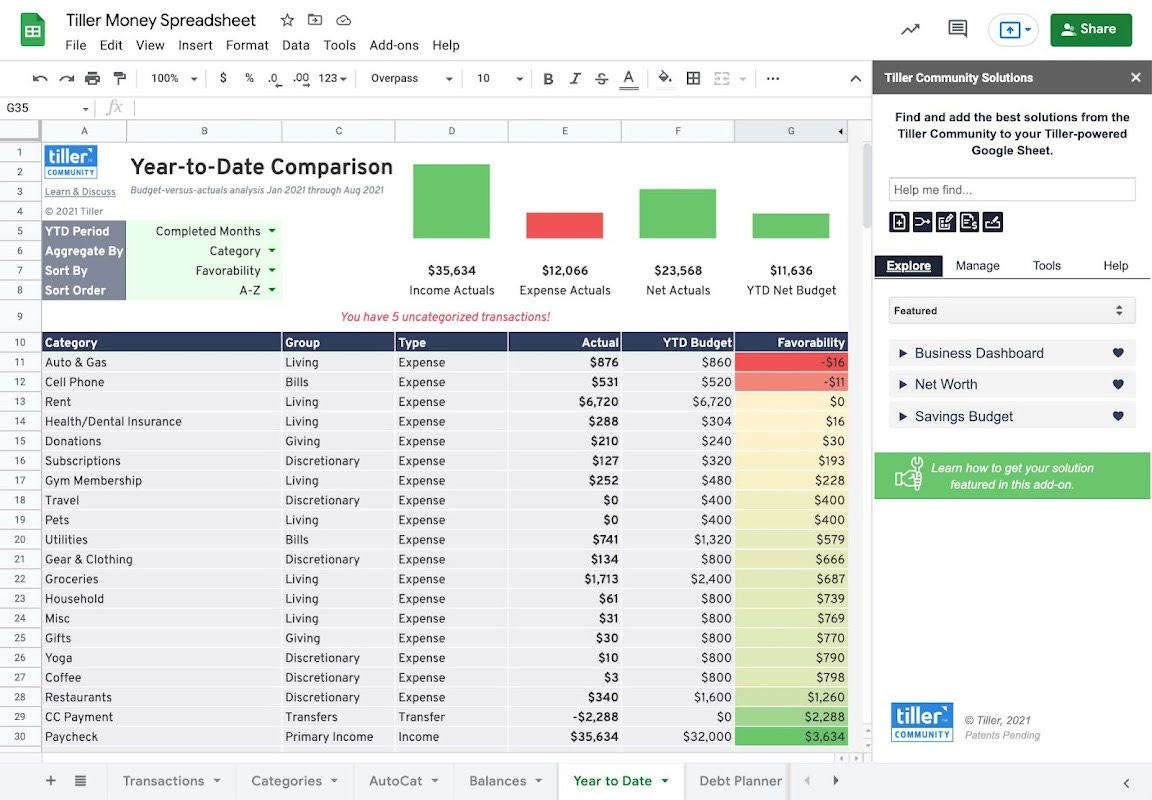This screenshot has width=1152, height=800.
Task: Open the cell borders tool
Action: (x=693, y=78)
